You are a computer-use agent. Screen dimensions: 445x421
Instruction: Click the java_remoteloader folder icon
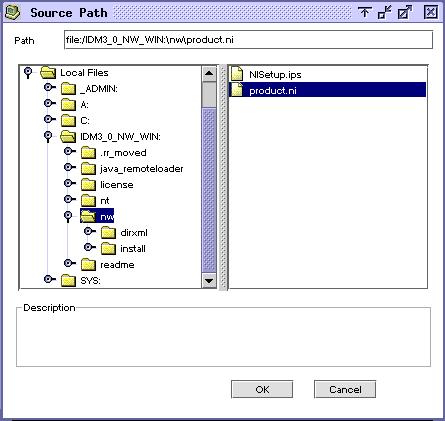coord(88,168)
